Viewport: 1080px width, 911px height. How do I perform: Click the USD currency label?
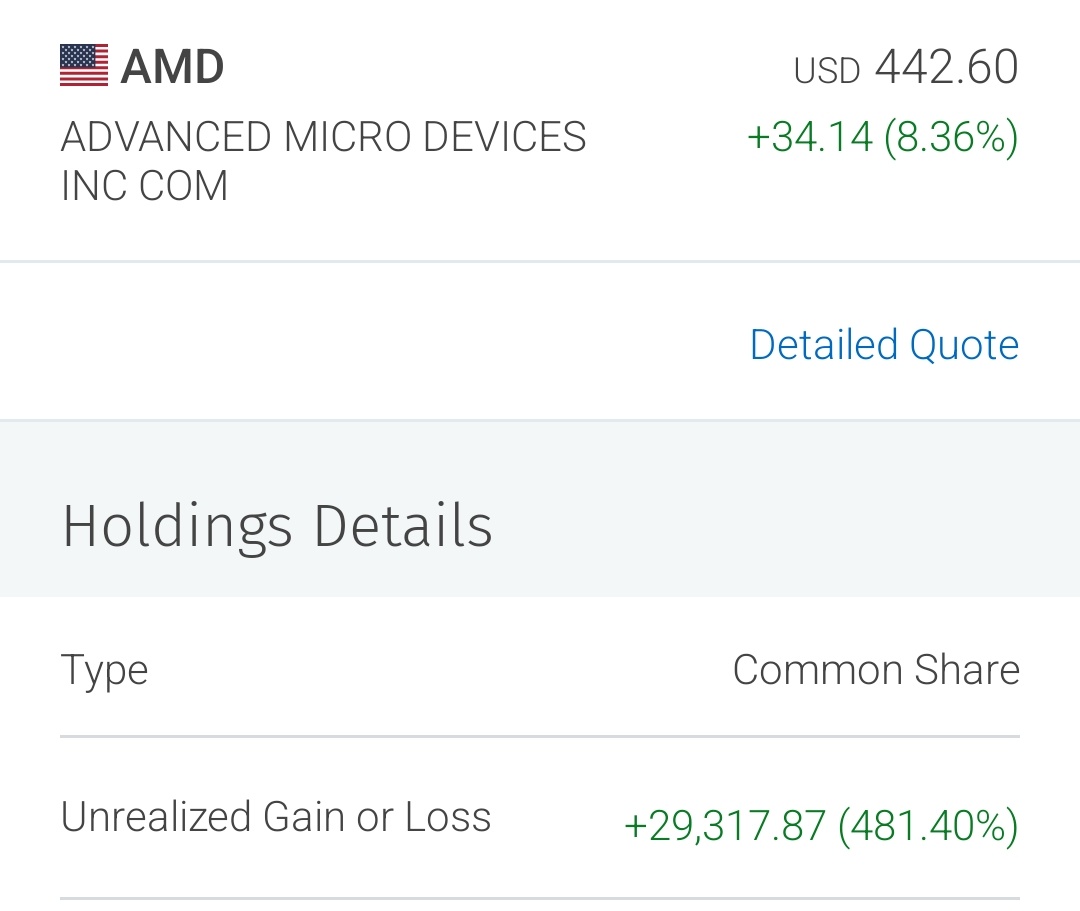pyautogui.click(x=827, y=70)
